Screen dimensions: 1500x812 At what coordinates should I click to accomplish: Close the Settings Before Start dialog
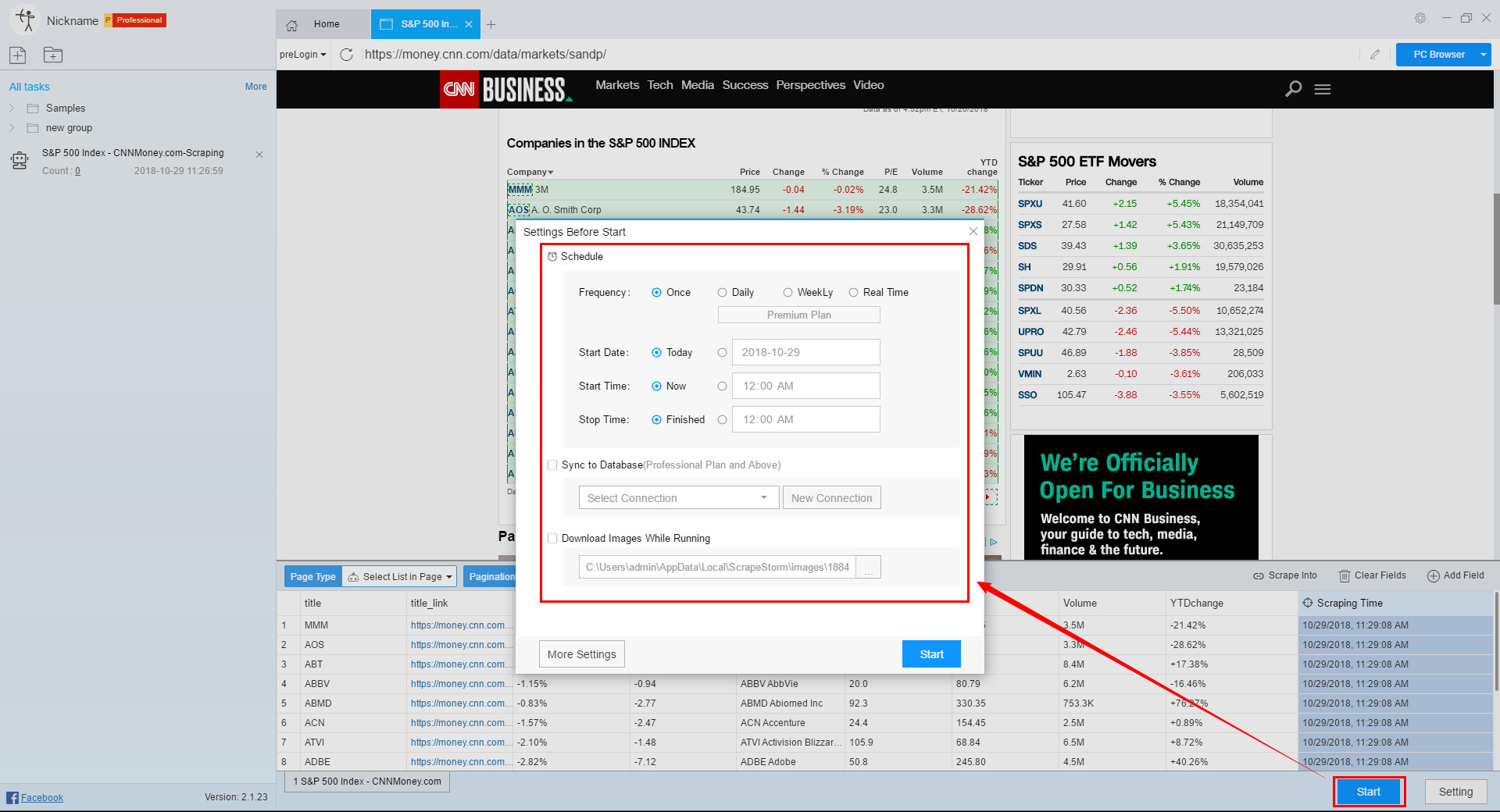(973, 231)
